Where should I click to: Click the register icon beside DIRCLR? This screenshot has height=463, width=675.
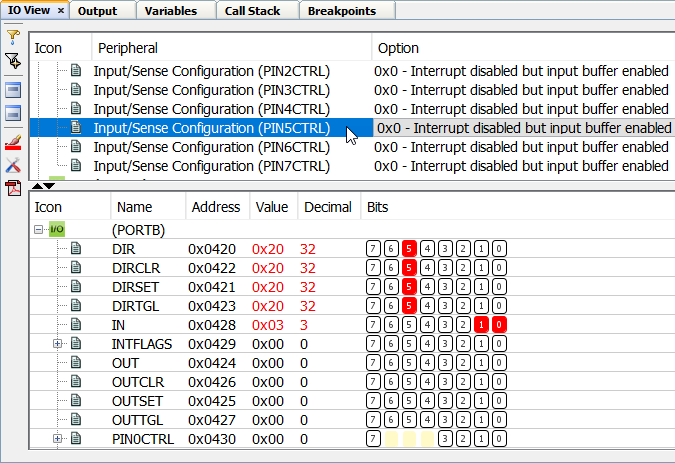[x=76, y=268]
